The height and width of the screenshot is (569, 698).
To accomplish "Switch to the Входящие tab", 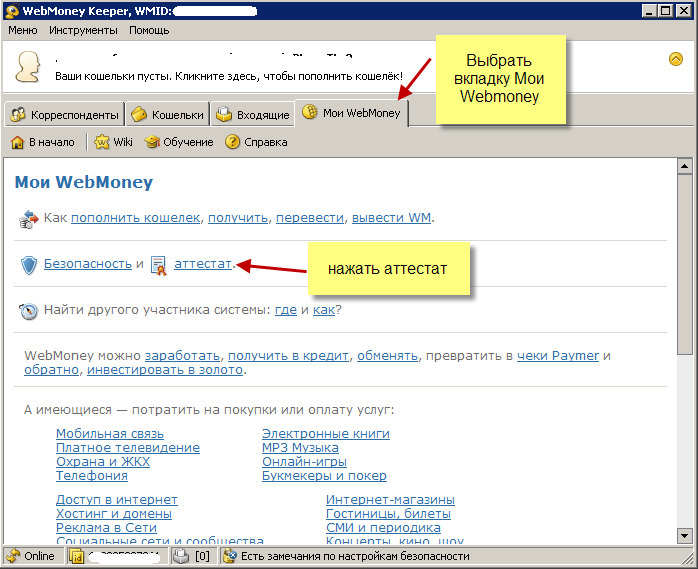I will pyautogui.click(x=253, y=114).
